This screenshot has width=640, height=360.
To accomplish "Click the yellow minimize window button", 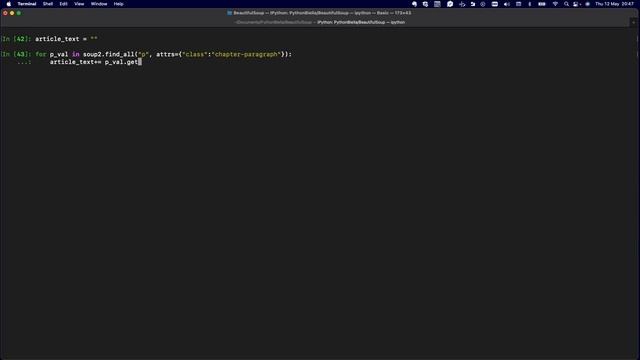I will (12, 13).
